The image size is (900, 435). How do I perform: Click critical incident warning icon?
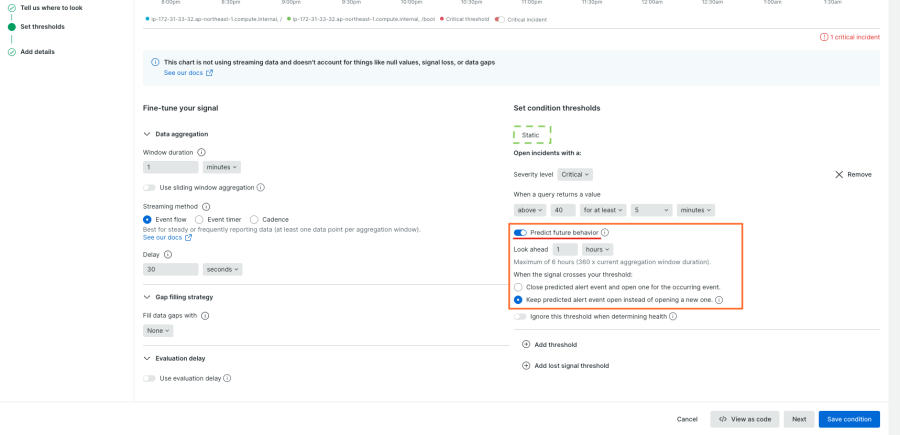pos(824,37)
